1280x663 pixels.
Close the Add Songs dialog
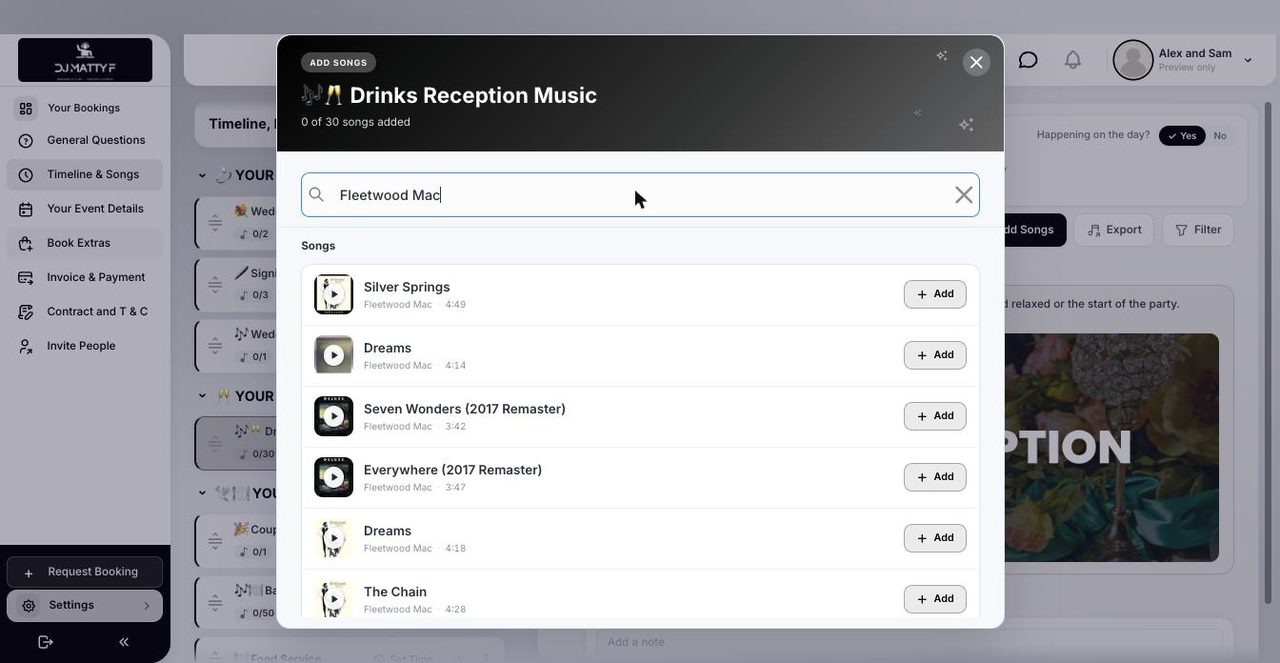pyautogui.click(x=976, y=62)
